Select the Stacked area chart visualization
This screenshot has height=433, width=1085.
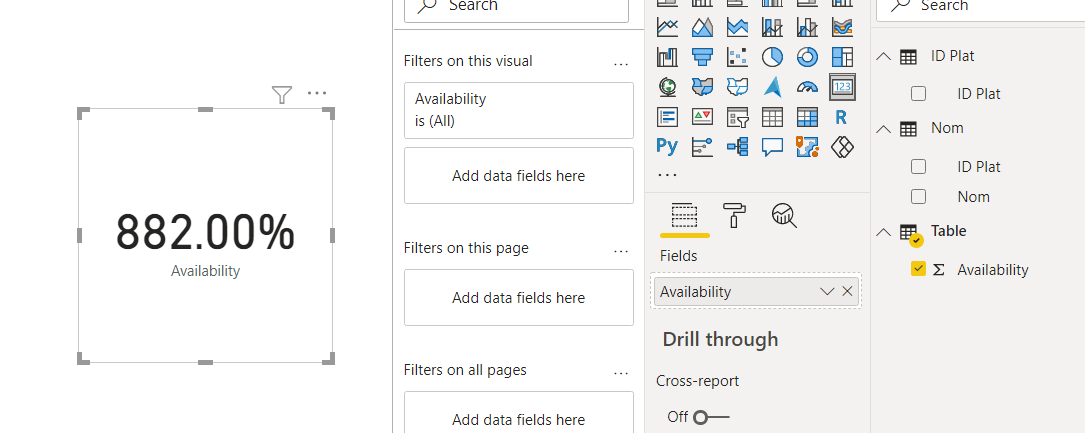(x=738, y=27)
